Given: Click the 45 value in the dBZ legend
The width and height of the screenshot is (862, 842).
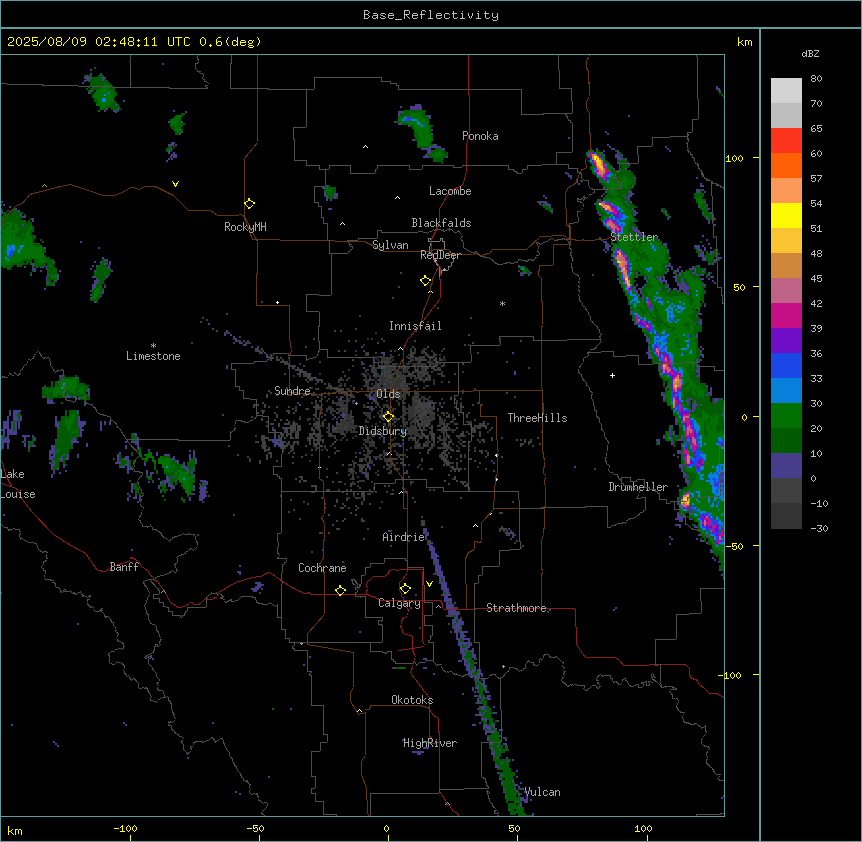Looking at the screenshot, I should pyautogui.click(x=816, y=278).
